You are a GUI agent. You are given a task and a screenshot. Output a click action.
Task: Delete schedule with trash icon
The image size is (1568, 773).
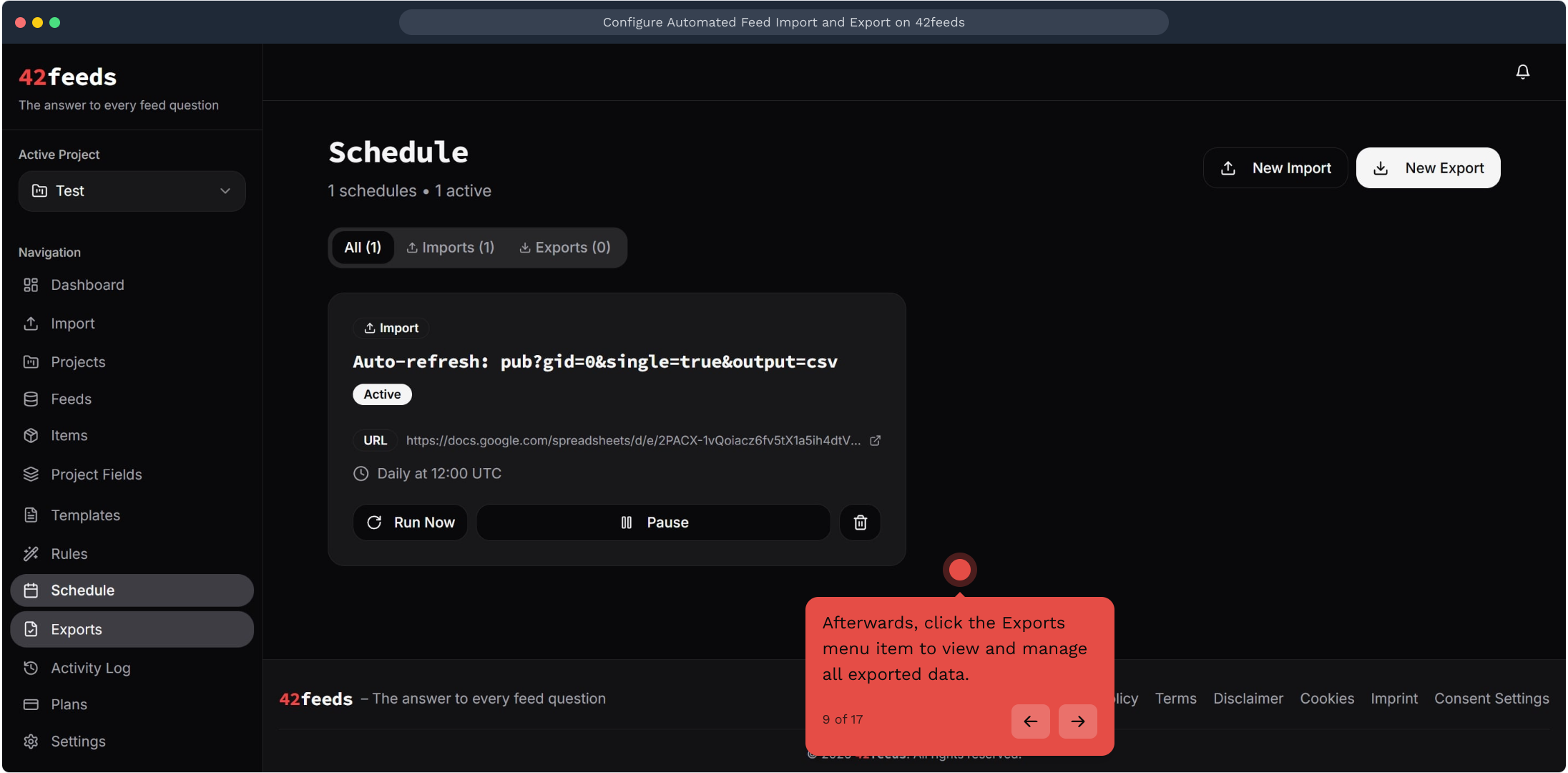tap(860, 522)
